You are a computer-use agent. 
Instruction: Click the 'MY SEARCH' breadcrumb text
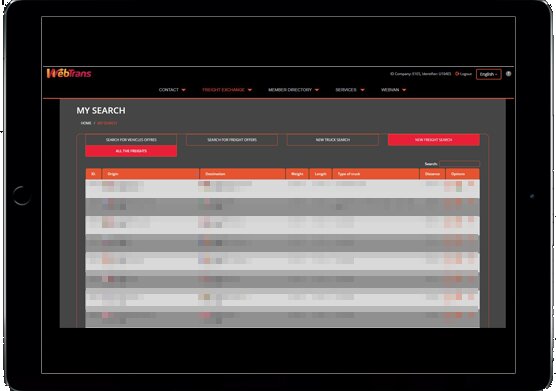coord(107,123)
